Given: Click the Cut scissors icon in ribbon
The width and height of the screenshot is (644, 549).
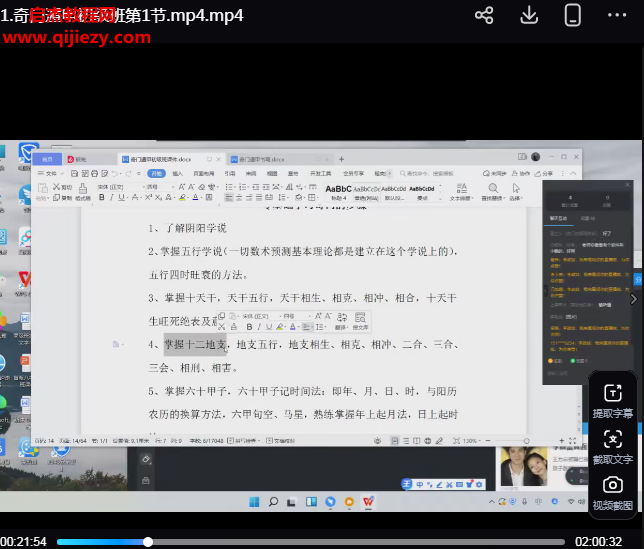Looking at the screenshot, I should click(57, 187).
